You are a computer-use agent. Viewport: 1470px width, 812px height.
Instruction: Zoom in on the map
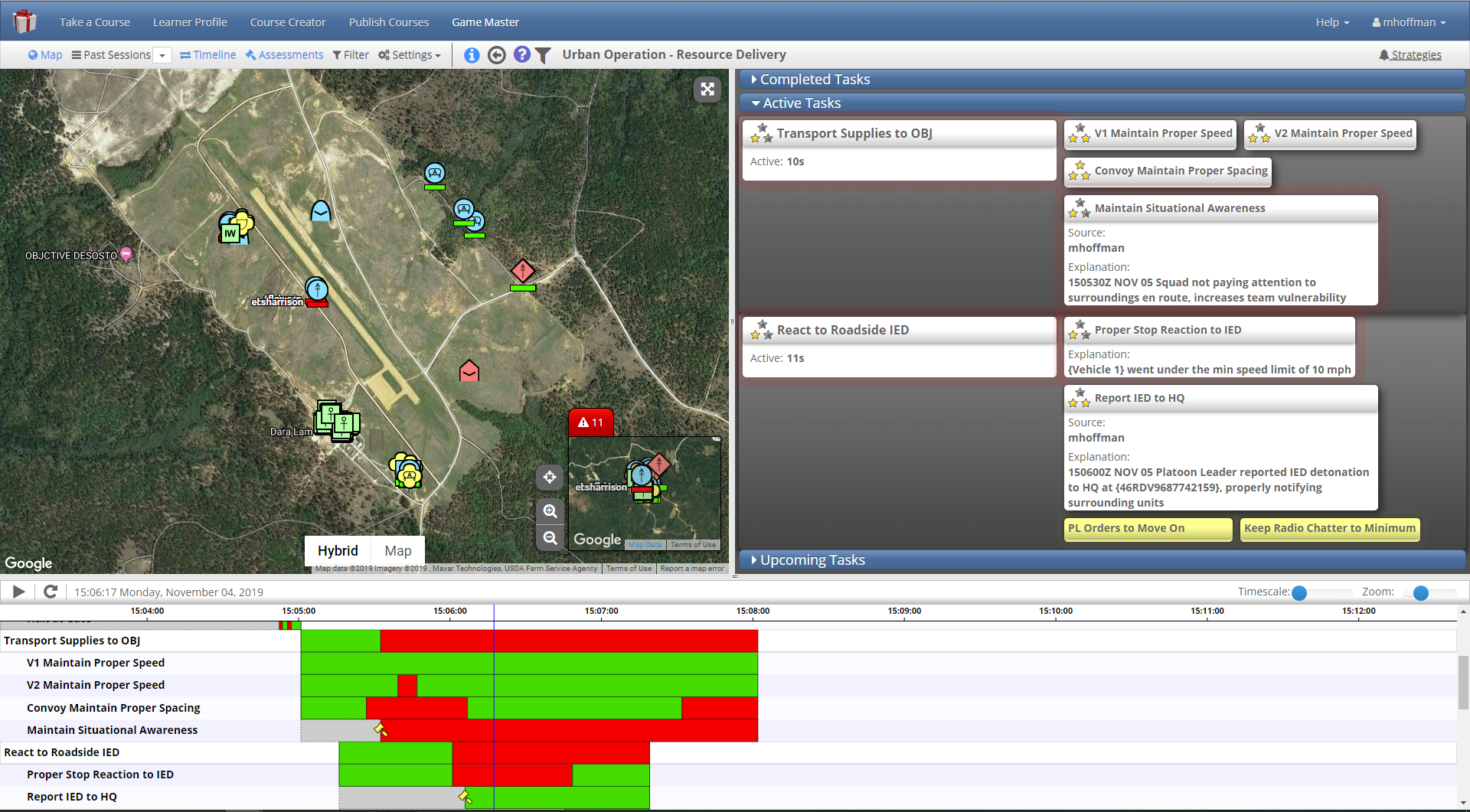pos(550,511)
